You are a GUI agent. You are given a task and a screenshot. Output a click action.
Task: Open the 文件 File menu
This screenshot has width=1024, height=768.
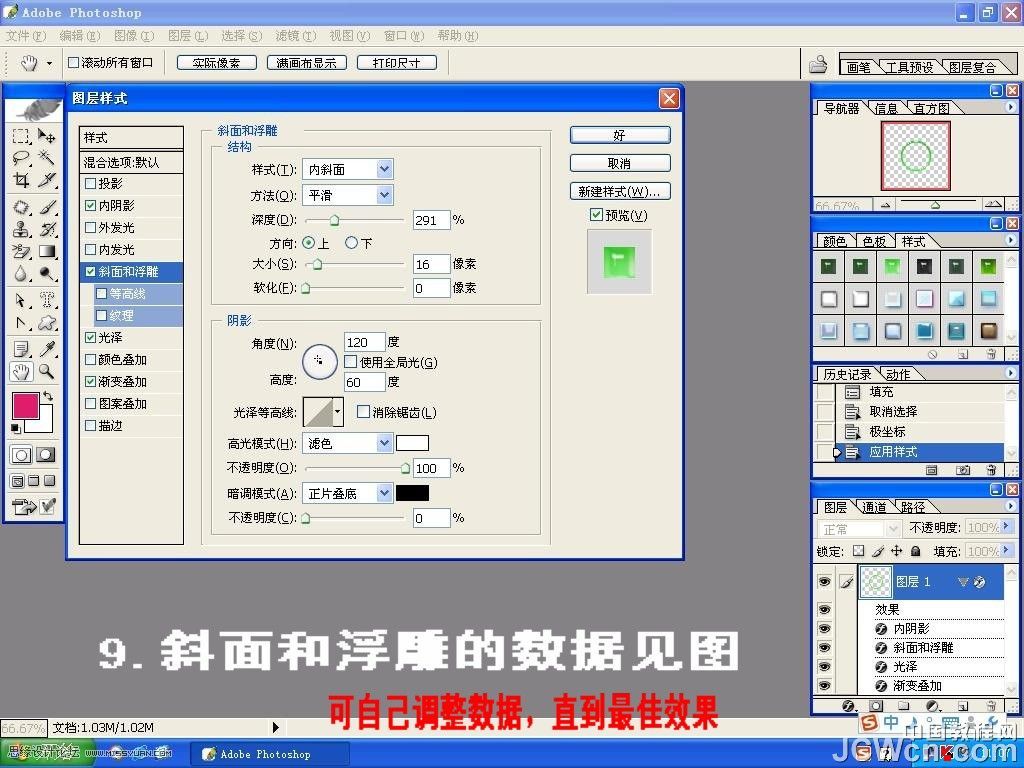coord(25,35)
